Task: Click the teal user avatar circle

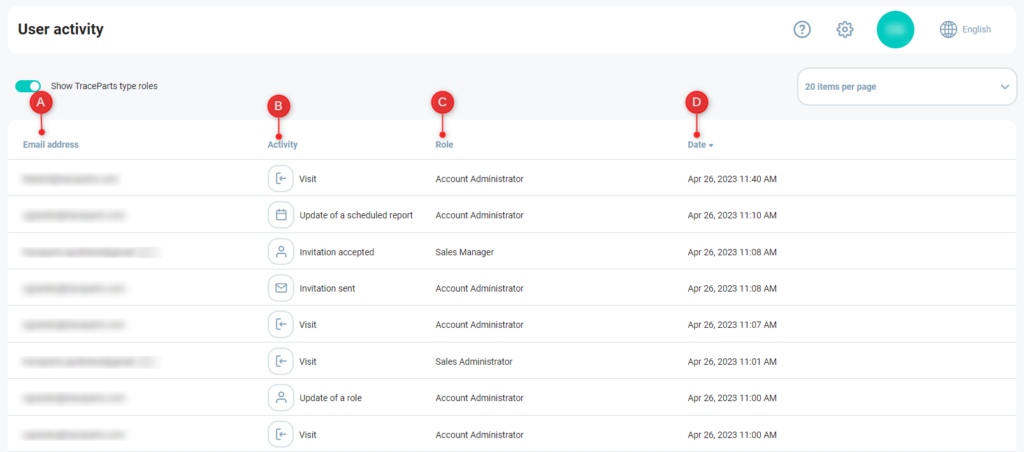Action: pos(896,29)
